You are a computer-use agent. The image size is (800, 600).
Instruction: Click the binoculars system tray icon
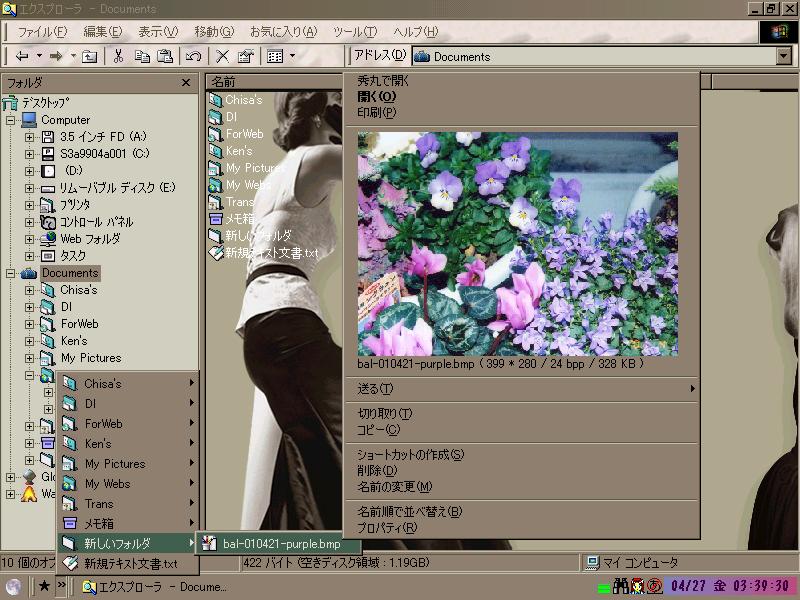pos(620,586)
